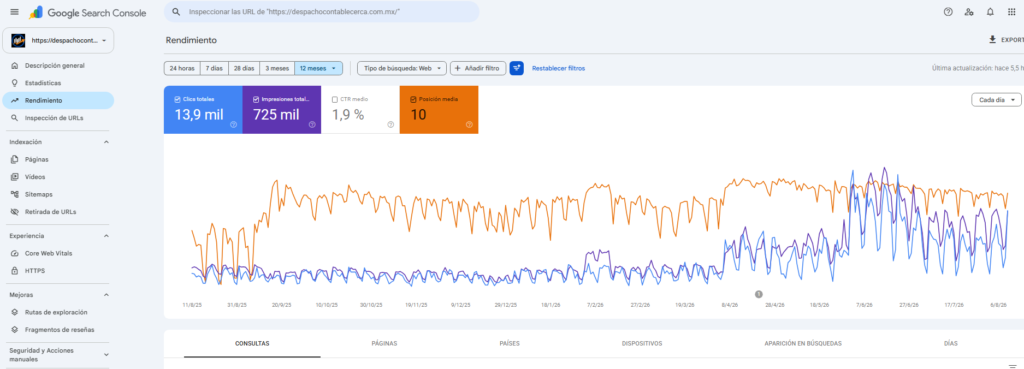1024x369 pixels.
Task: Select the 3 meses range button
Action: coord(277,68)
